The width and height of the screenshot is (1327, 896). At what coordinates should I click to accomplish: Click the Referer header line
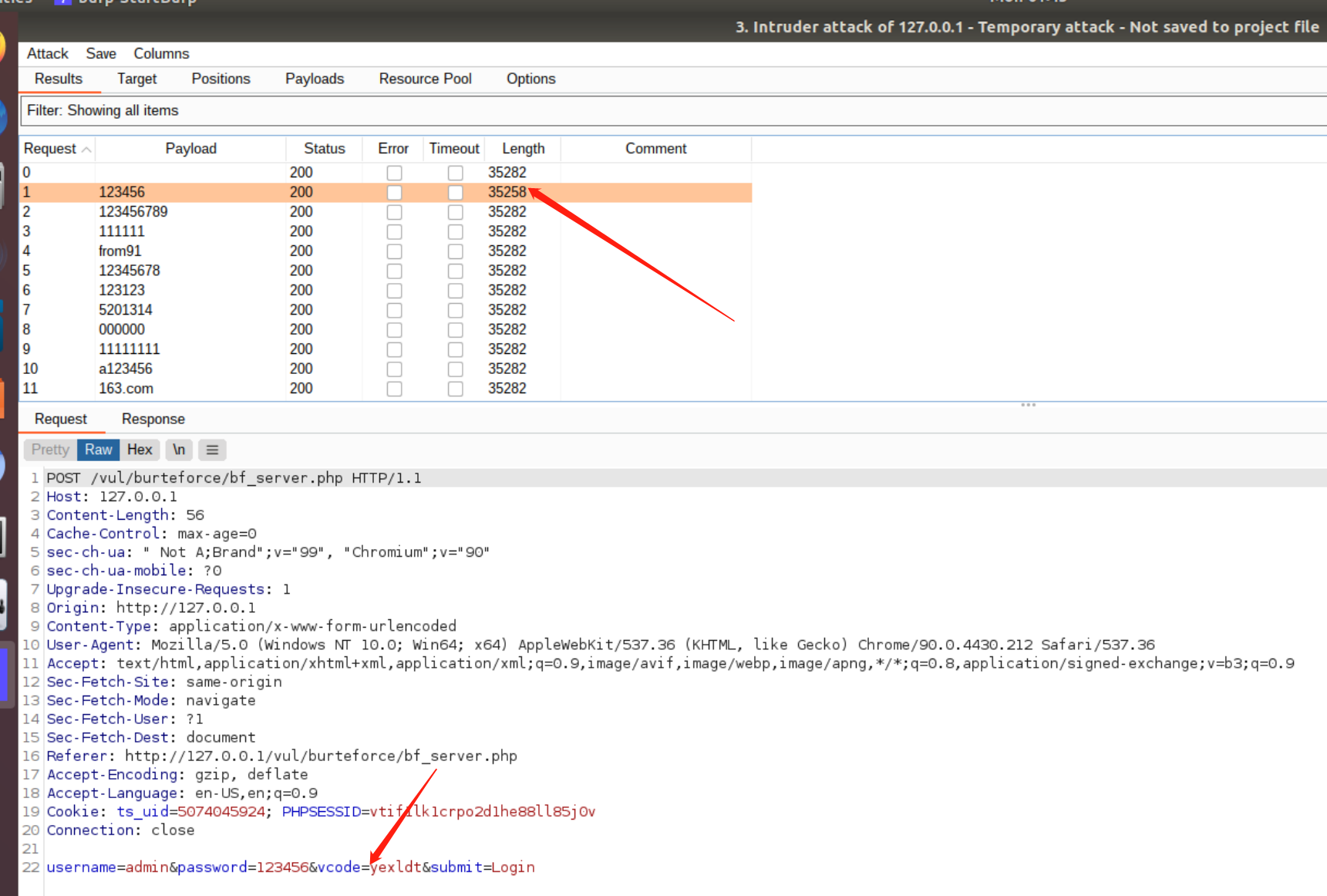281,756
